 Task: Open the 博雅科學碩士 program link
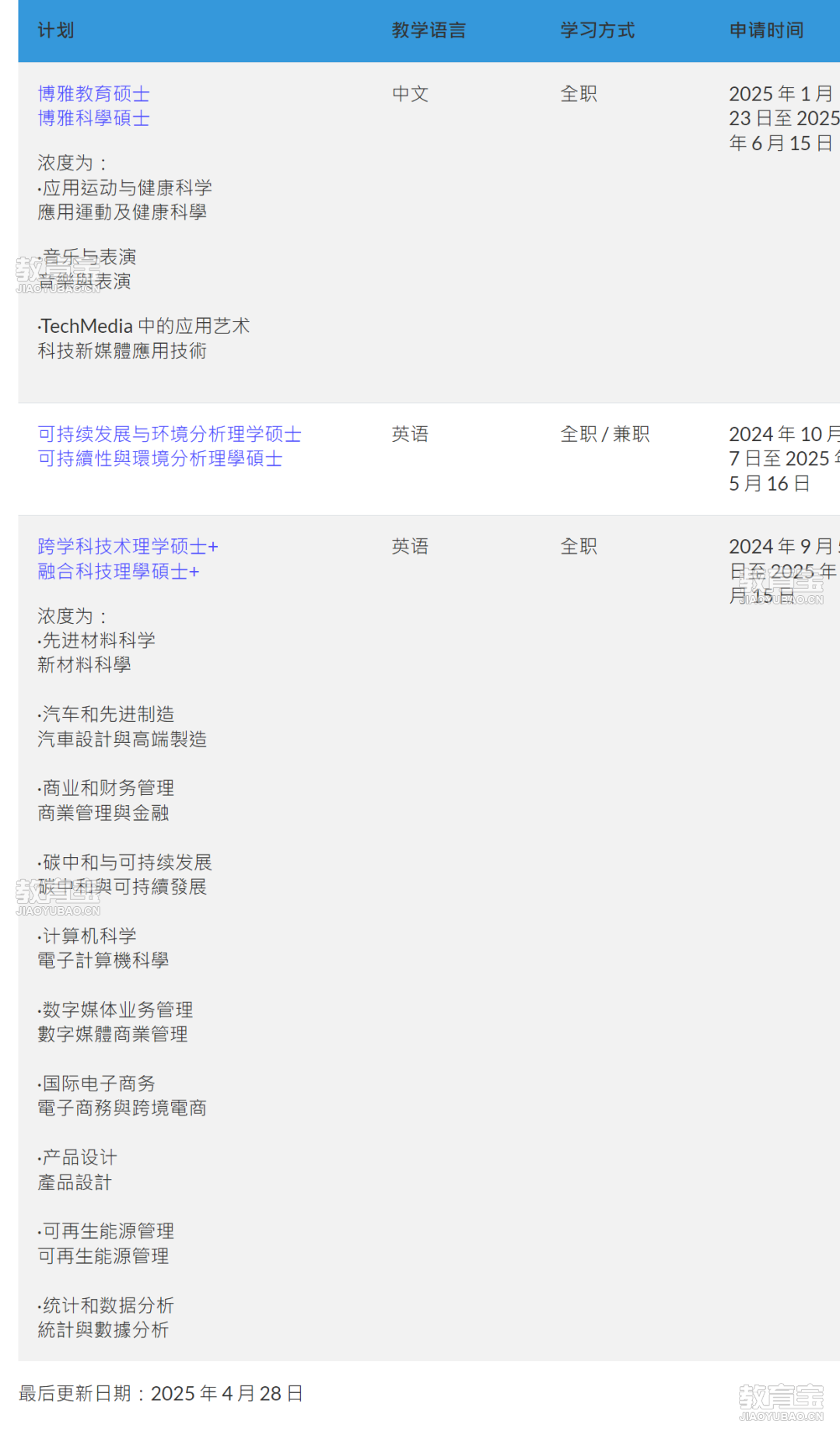coord(93,118)
